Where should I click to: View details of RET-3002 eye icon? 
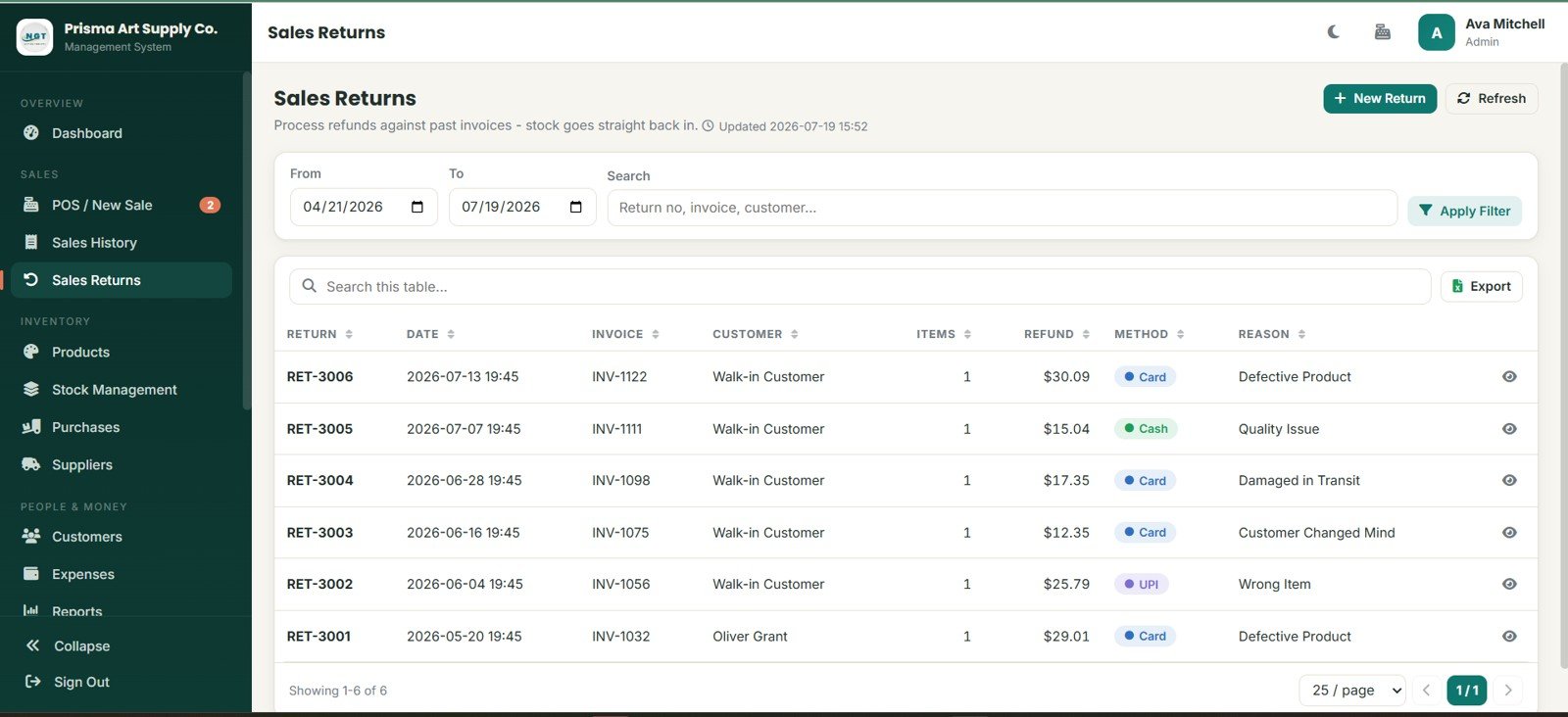pos(1509,585)
